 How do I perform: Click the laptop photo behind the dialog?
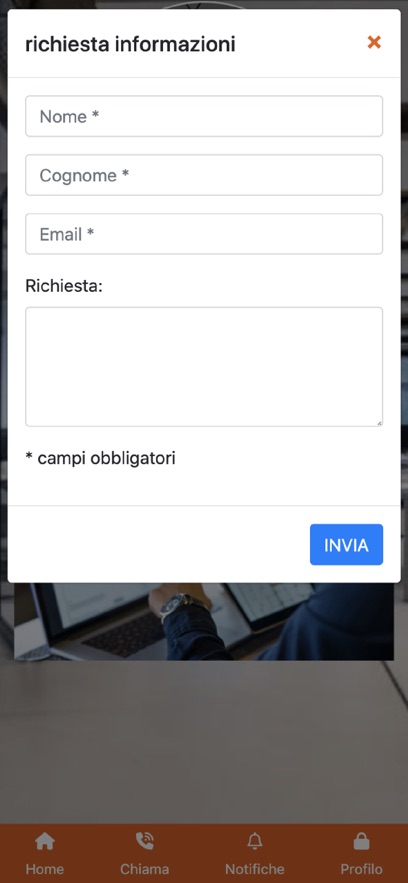click(x=204, y=621)
